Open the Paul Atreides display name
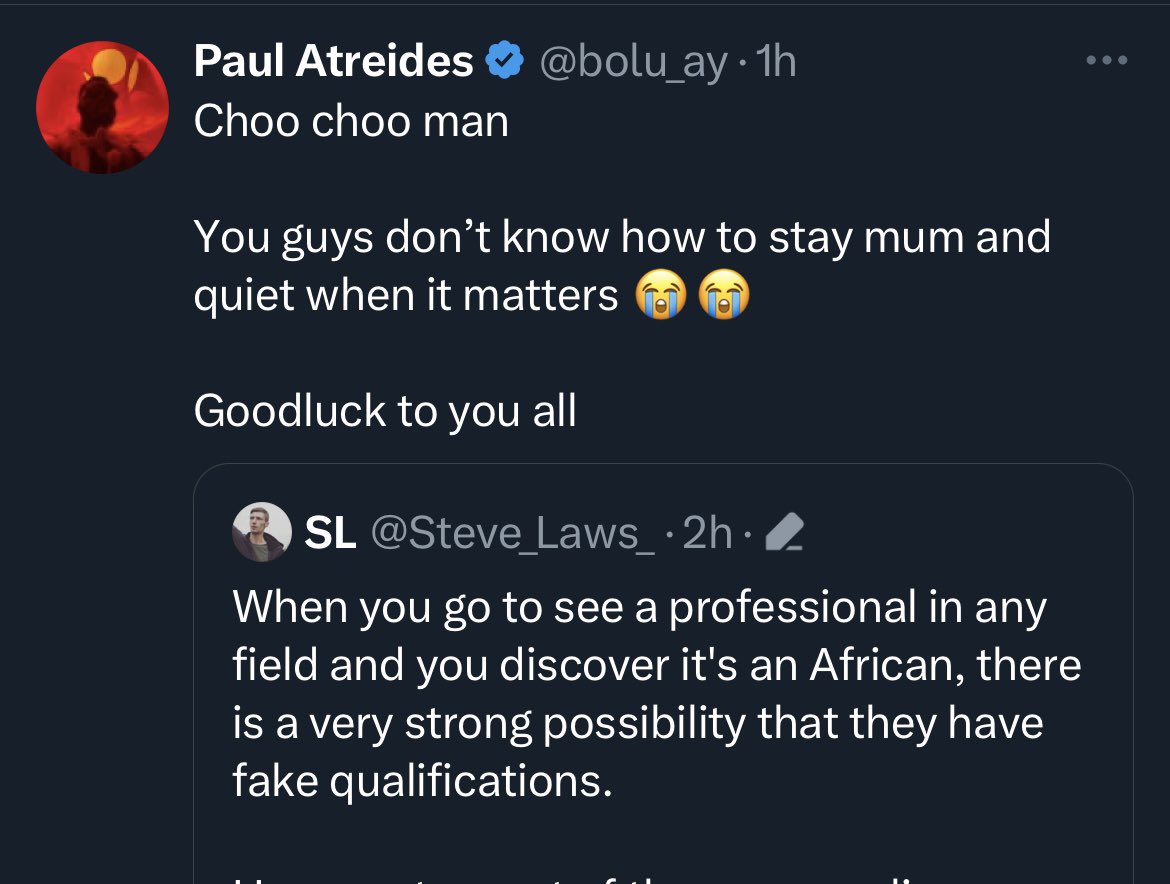1170x884 pixels. (x=333, y=62)
